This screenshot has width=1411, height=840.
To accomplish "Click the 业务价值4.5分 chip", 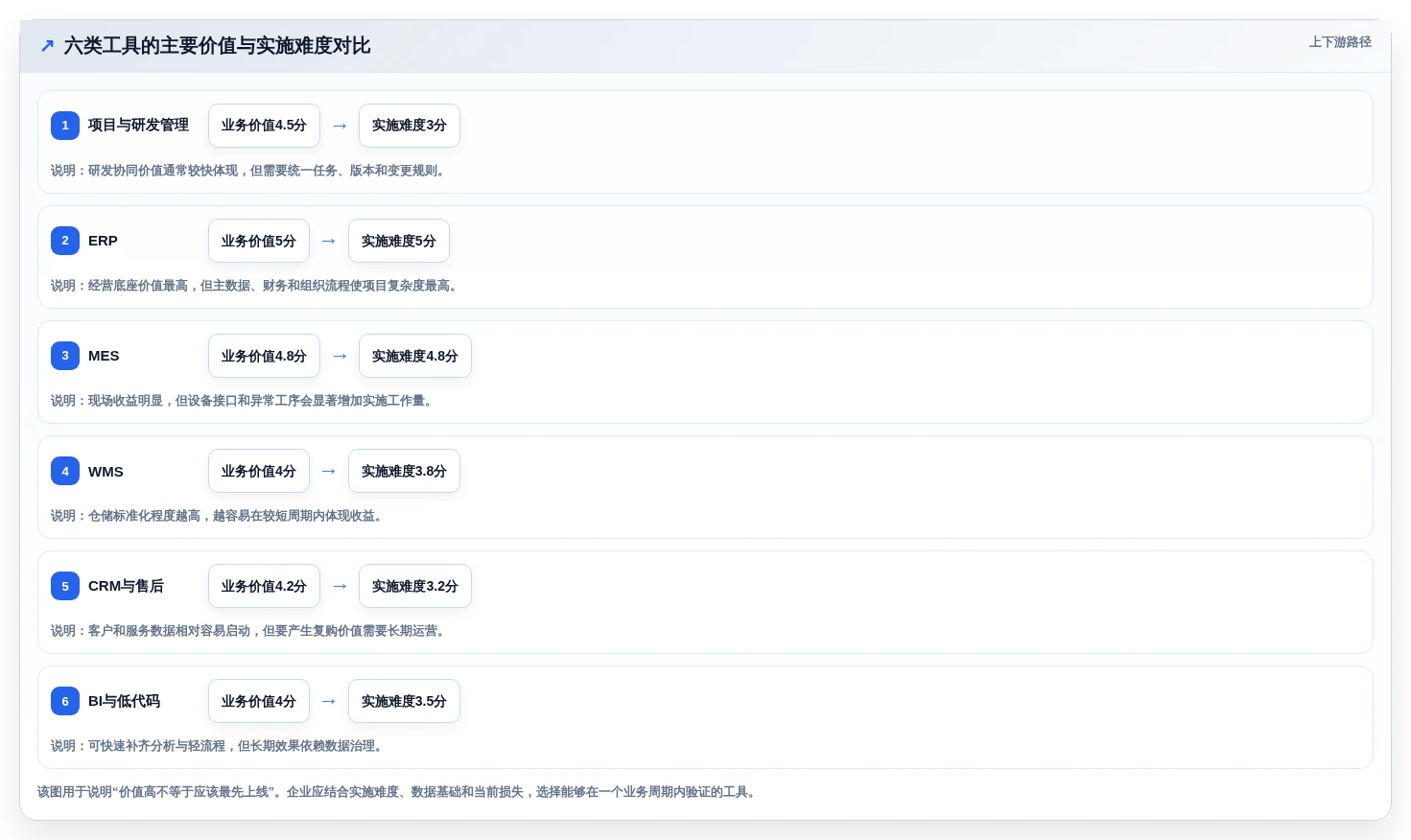I will (264, 126).
